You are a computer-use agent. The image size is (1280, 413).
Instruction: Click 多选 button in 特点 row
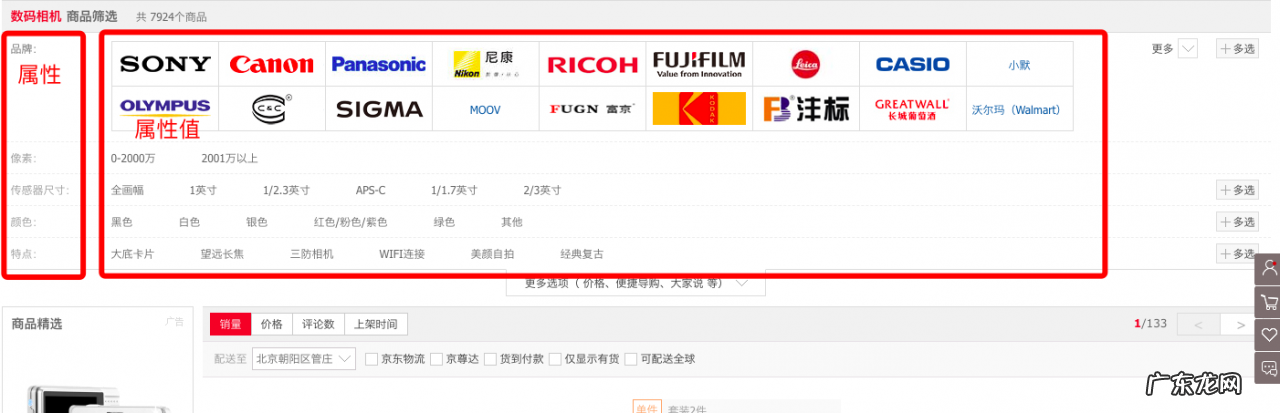(1237, 254)
